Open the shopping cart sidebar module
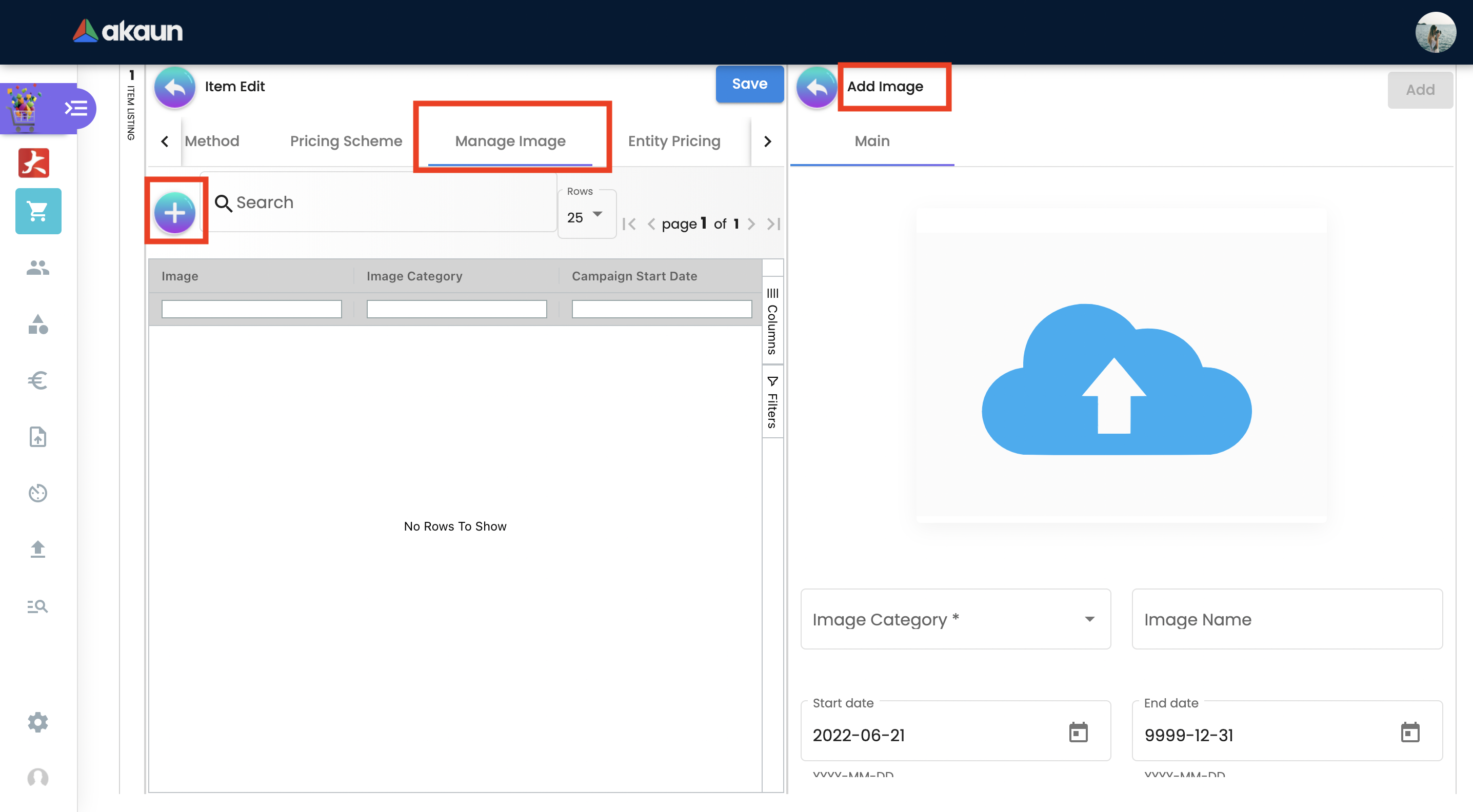1473x812 pixels. click(x=38, y=211)
